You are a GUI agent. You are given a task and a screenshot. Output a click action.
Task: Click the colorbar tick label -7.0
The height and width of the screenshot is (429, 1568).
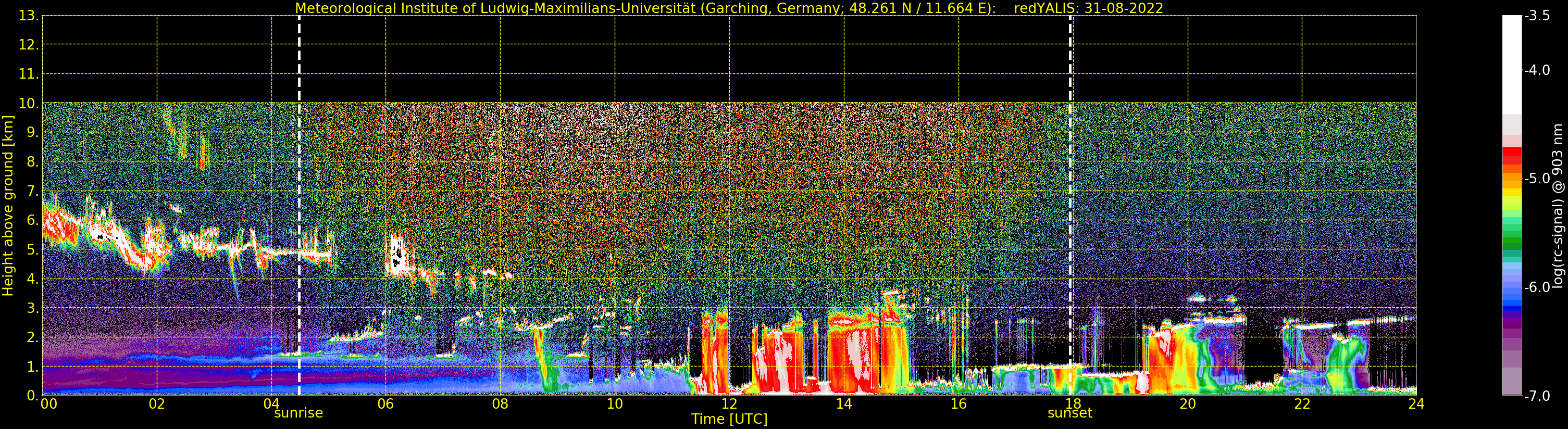(x=1537, y=396)
